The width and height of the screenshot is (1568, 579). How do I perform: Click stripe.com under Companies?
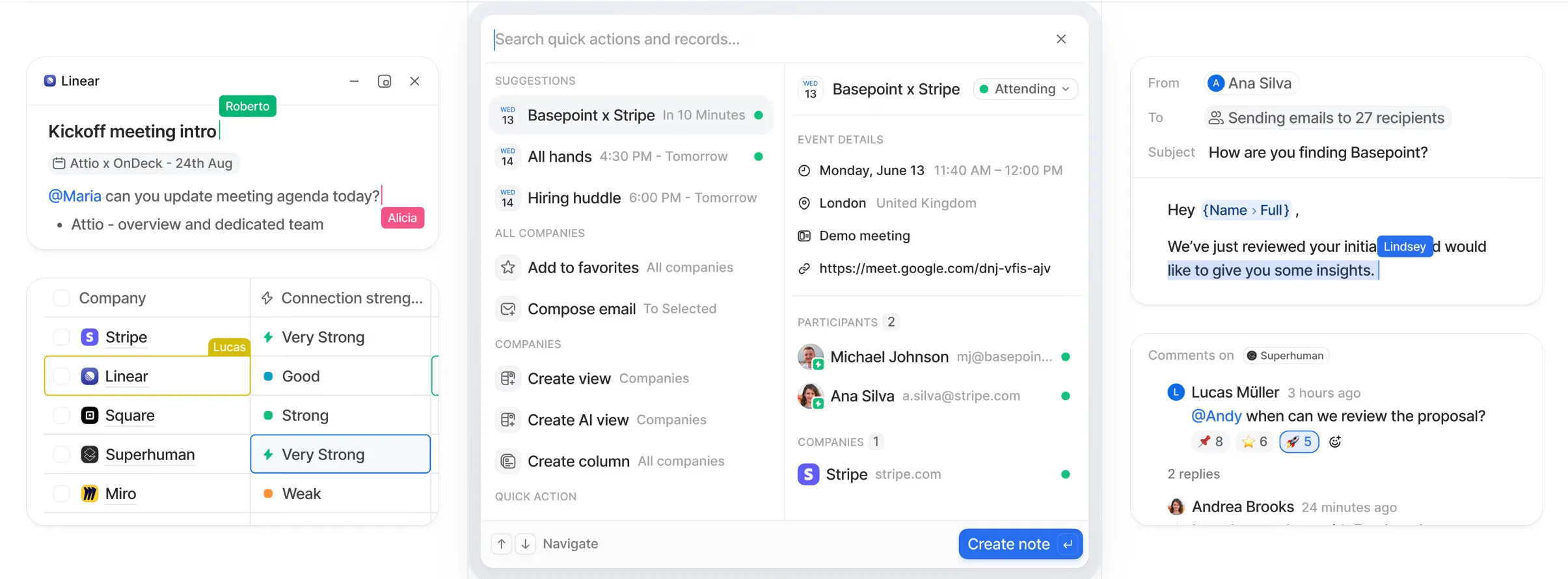[908, 474]
